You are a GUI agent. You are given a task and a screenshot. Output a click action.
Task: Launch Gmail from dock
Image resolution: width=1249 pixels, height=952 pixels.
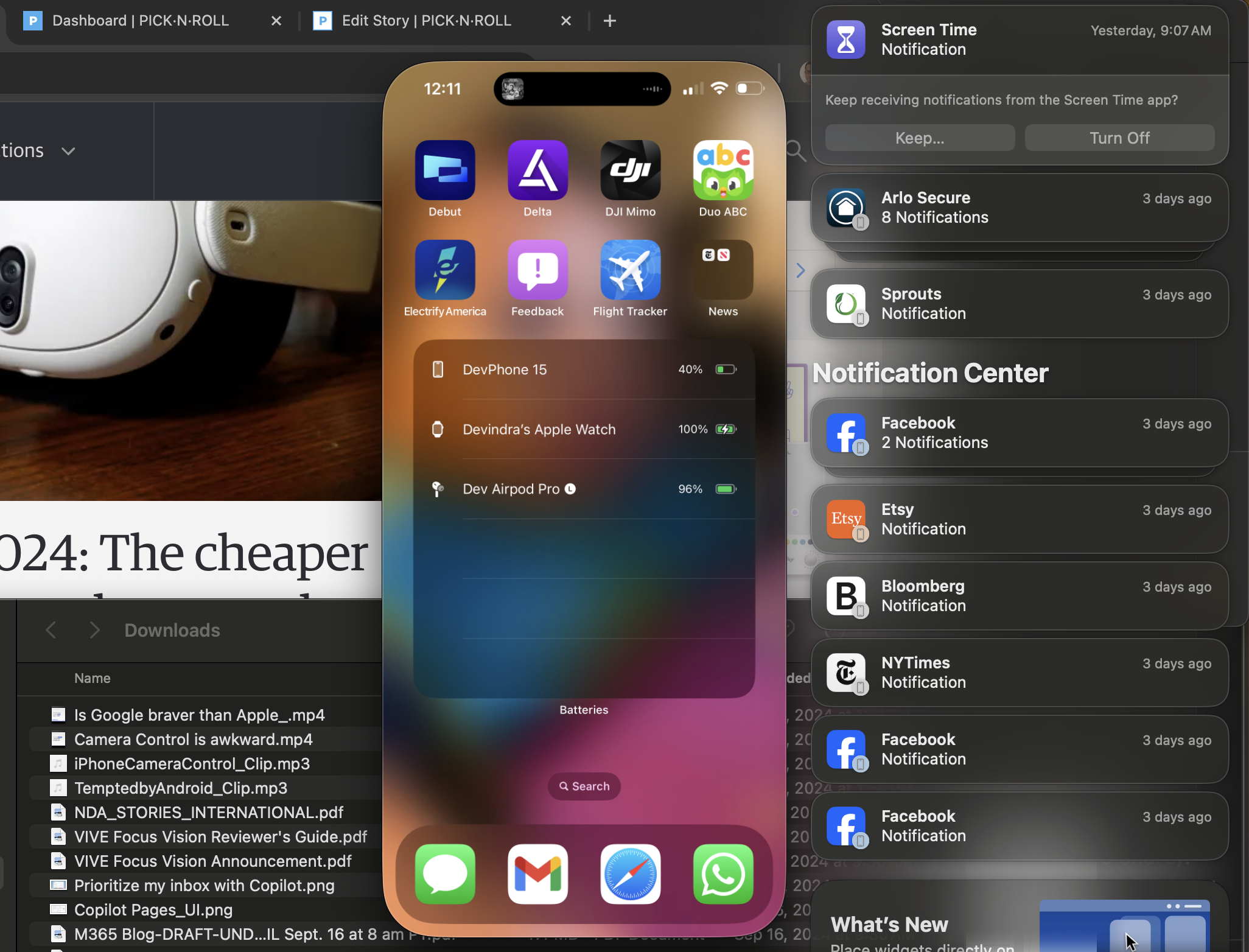click(x=537, y=873)
